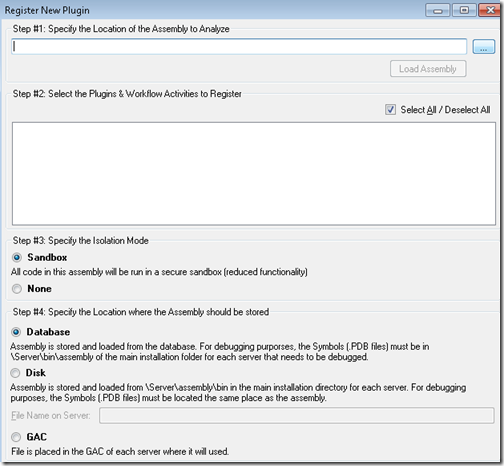Click the Load Assembly button
The width and height of the screenshot is (504, 466).
pos(428,69)
